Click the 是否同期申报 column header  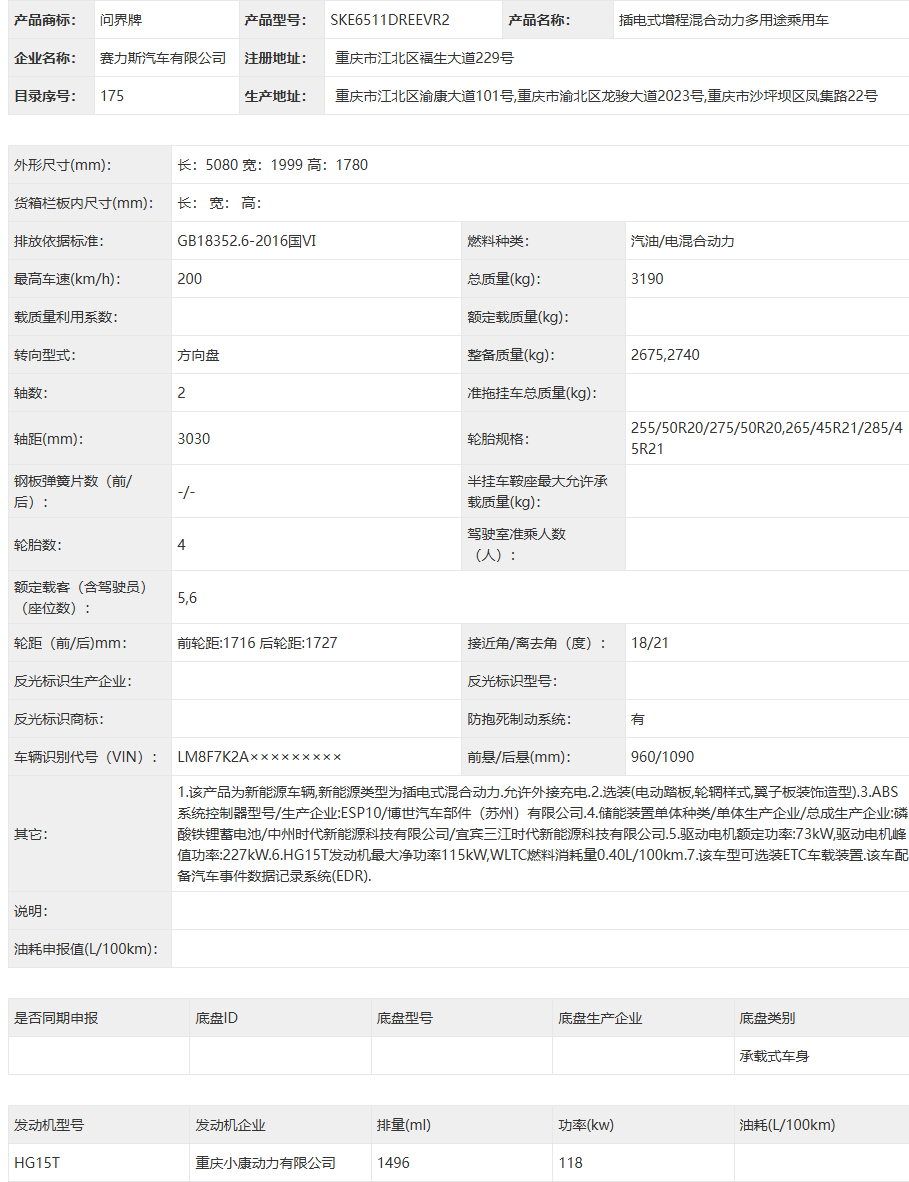[x=56, y=1018]
